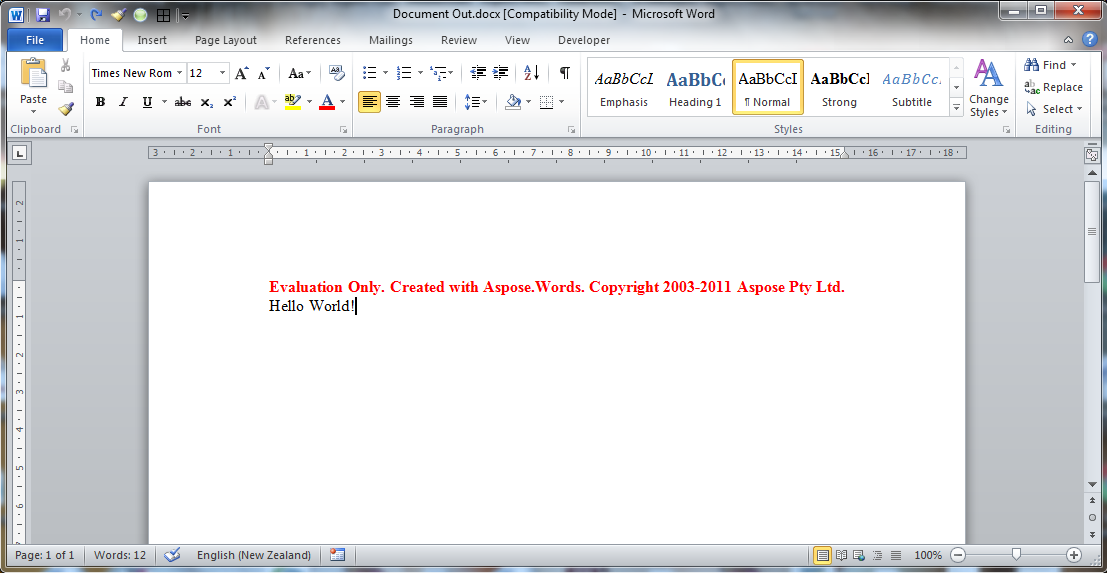Expand the Numbering list dropdown arrow
Screen dimensions: 1107x573
point(421,73)
